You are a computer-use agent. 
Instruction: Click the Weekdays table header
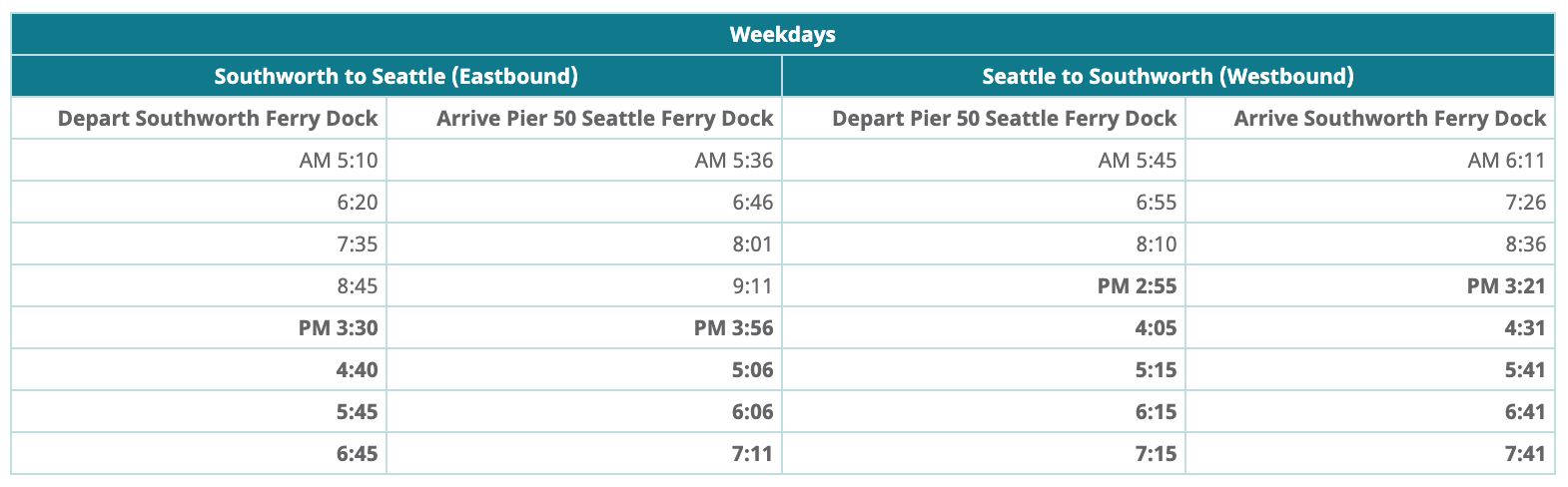(783, 34)
